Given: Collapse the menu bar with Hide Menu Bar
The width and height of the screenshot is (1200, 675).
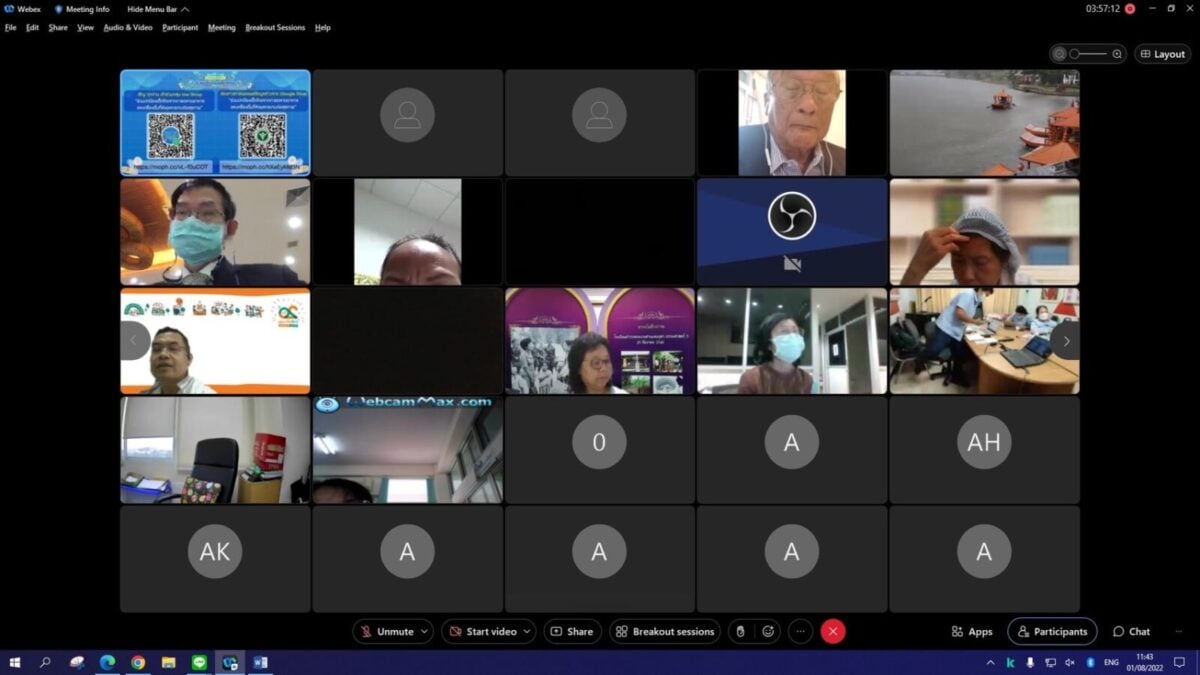Looking at the screenshot, I should 158,9.
